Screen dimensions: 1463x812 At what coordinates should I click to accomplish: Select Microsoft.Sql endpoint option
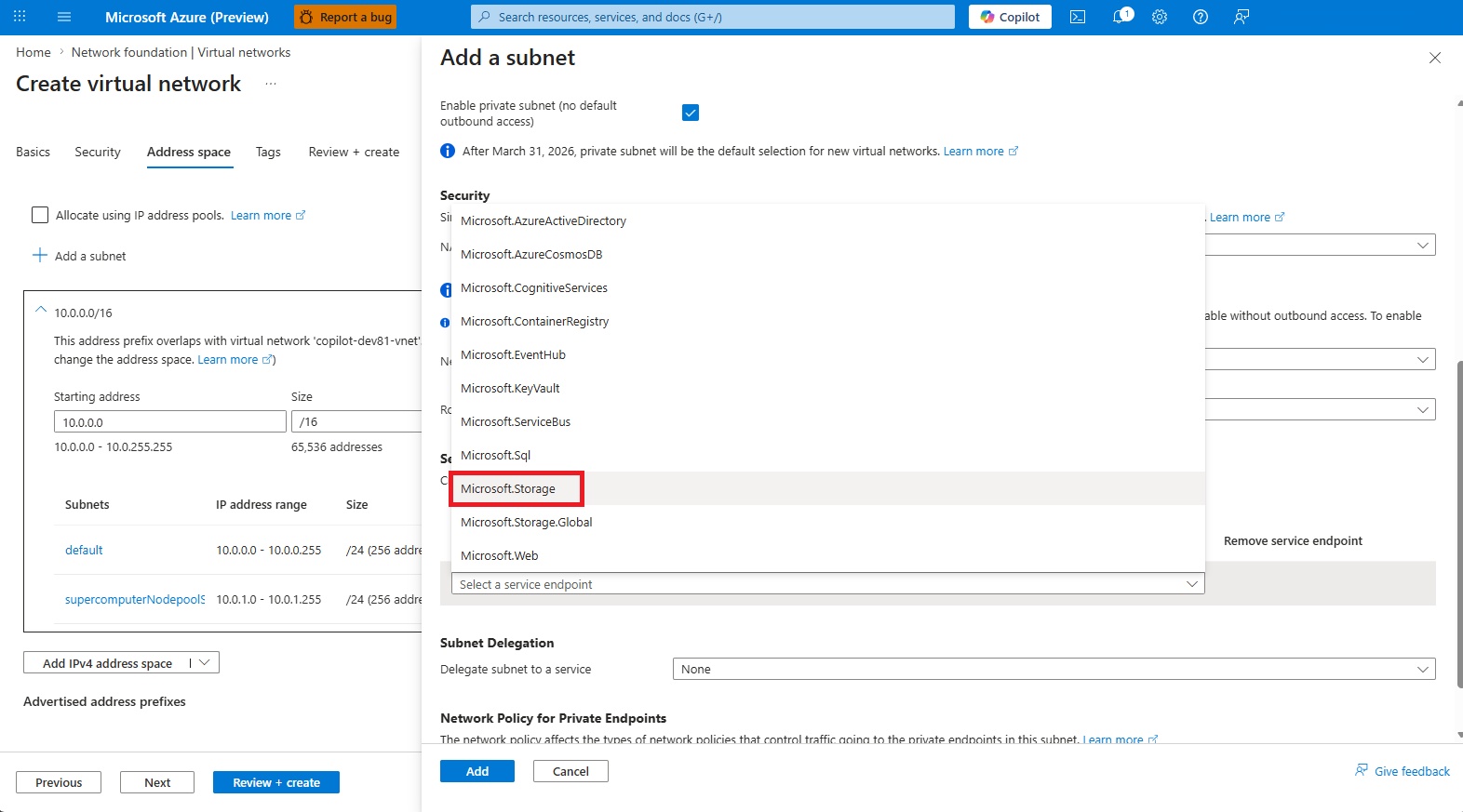(x=828, y=455)
